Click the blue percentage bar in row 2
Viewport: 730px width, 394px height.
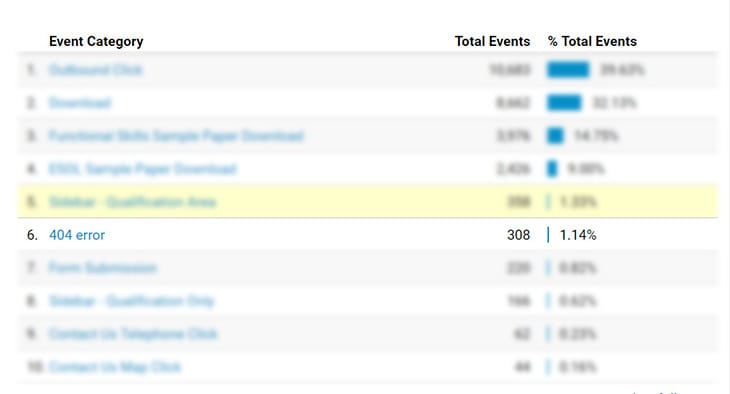[564, 103]
